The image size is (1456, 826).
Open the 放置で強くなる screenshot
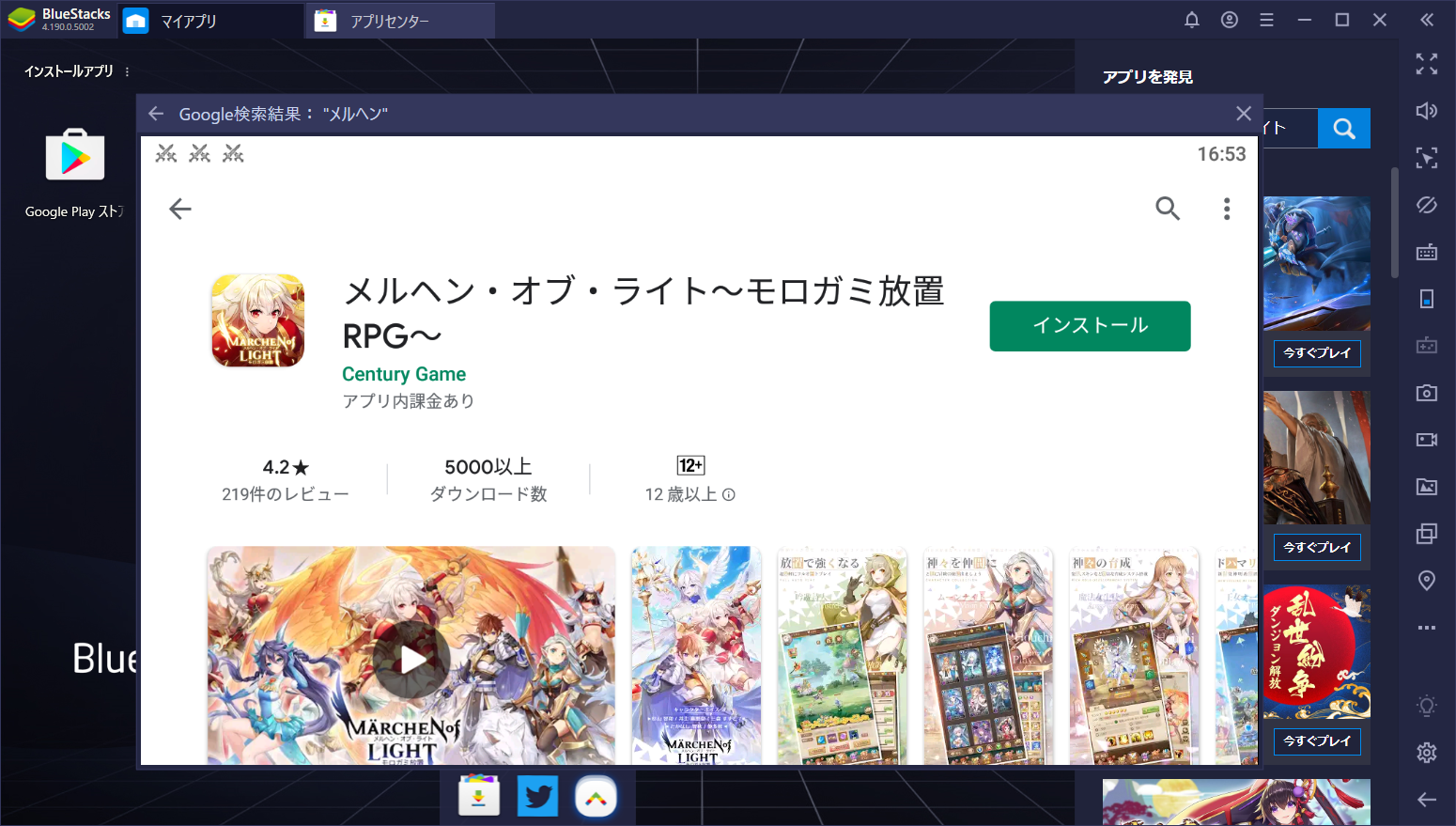[842, 655]
